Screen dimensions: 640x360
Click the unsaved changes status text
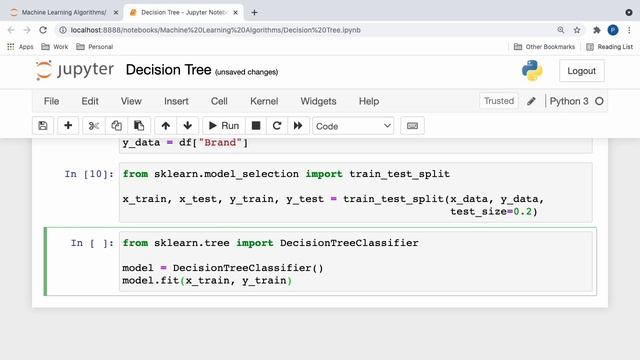pos(247,72)
